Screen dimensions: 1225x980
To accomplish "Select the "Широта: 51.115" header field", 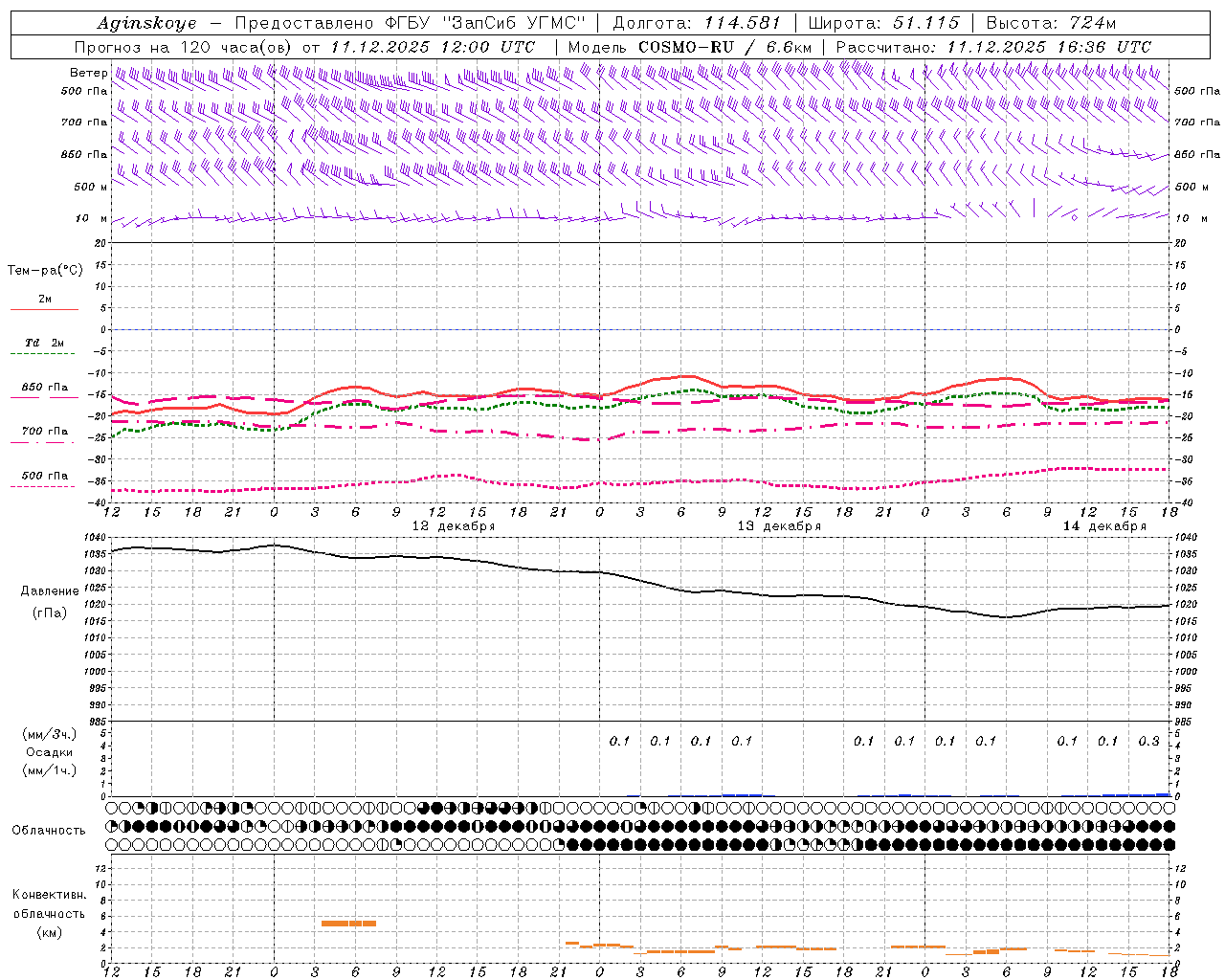I will 883,23.
